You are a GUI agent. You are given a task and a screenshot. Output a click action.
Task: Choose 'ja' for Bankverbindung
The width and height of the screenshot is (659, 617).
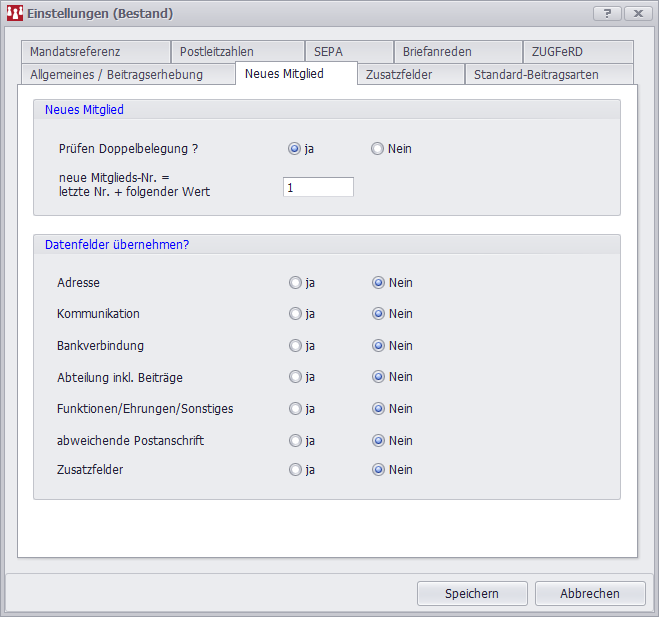(x=295, y=346)
